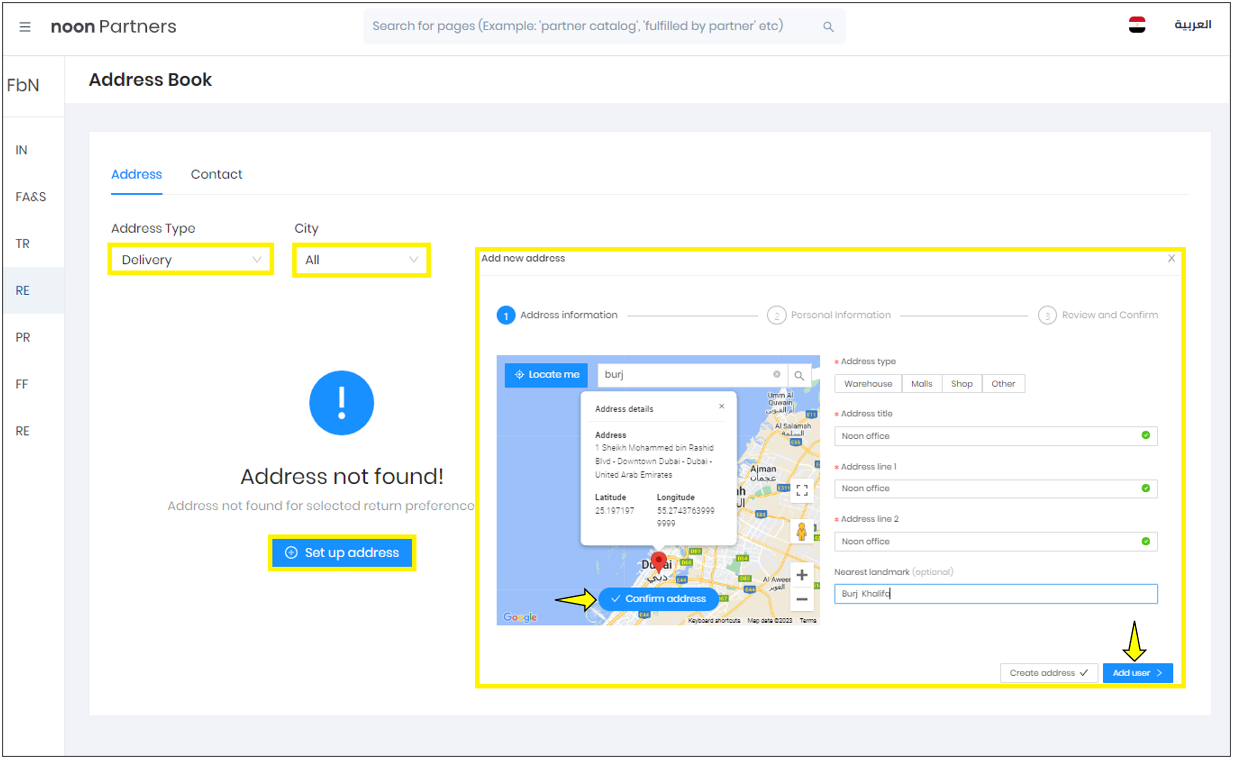Click the red location pin on the map
Image resolution: width=1235 pixels, height=759 pixels.
(658, 562)
